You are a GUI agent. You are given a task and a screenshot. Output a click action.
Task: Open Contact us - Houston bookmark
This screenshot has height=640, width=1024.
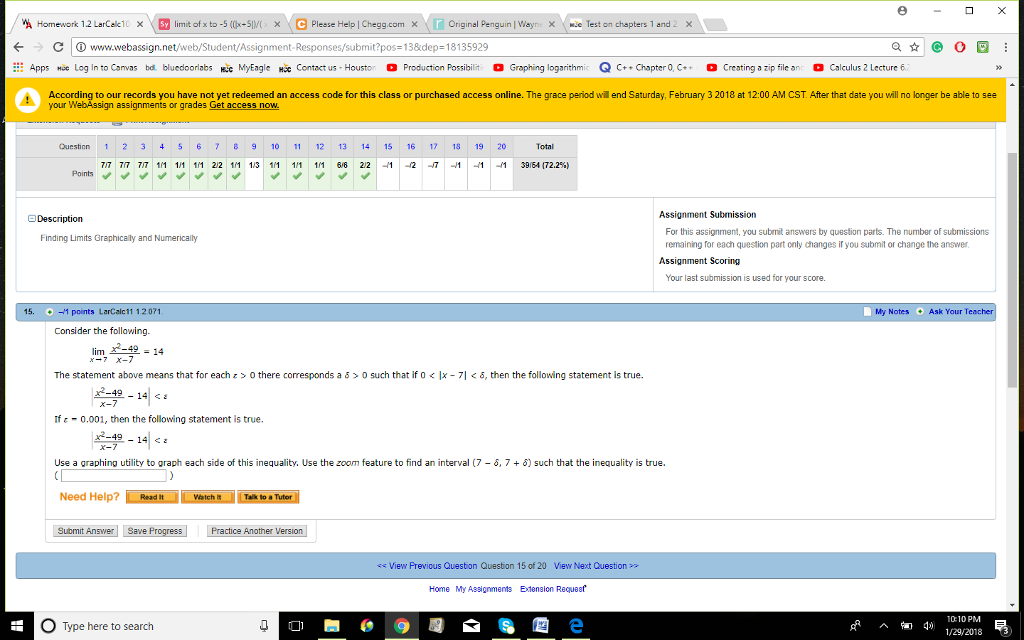click(x=328, y=67)
